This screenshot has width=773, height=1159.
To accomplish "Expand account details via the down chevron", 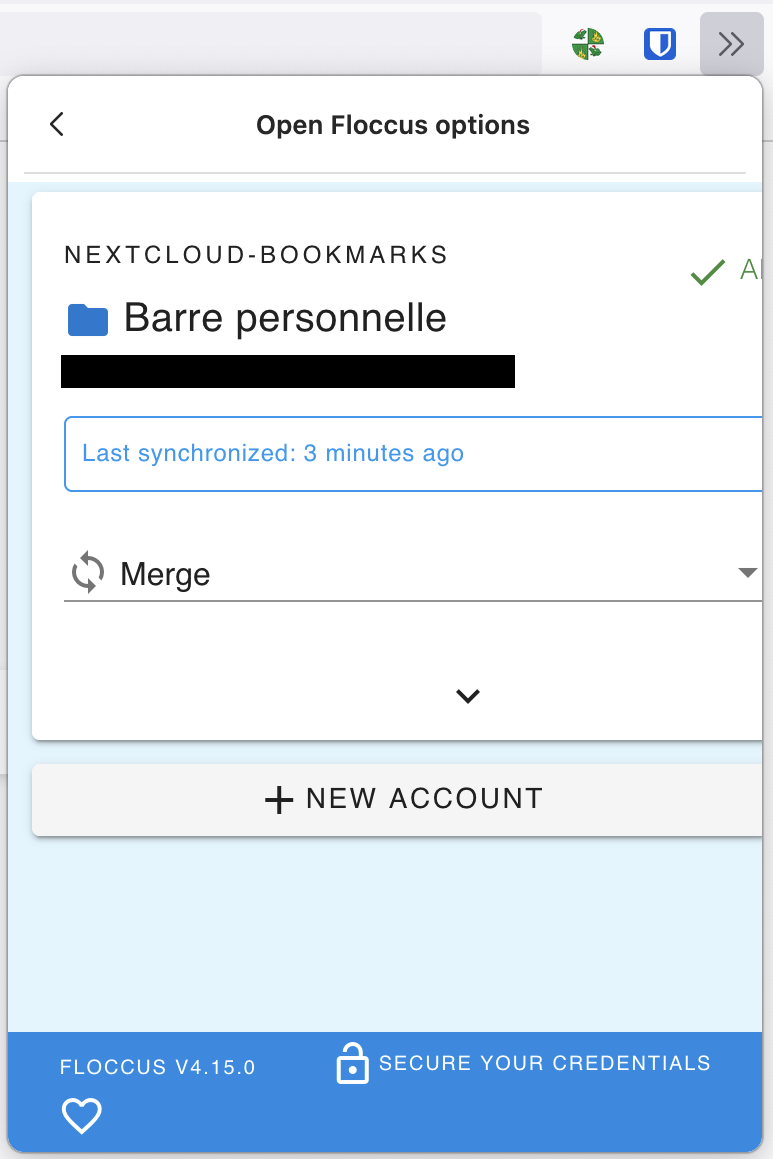I will click(x=467, y=696).
